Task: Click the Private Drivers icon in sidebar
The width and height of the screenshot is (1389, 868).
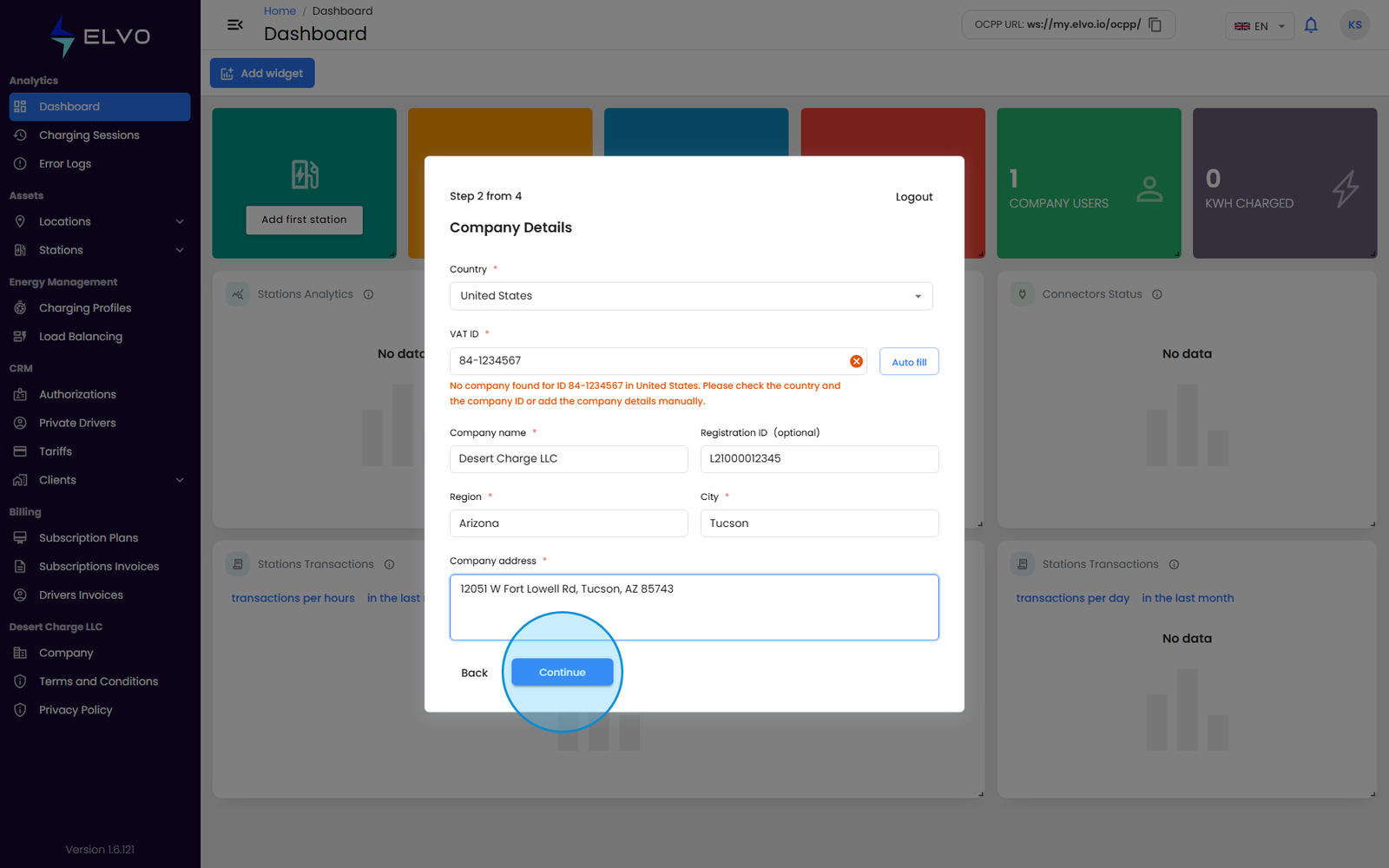Action: click(20, 424)
